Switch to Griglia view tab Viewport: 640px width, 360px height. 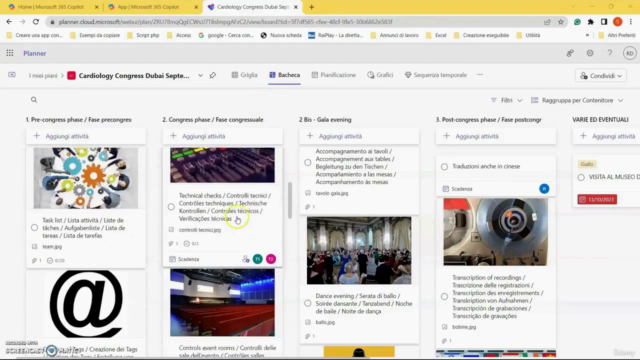pos(244,75)
